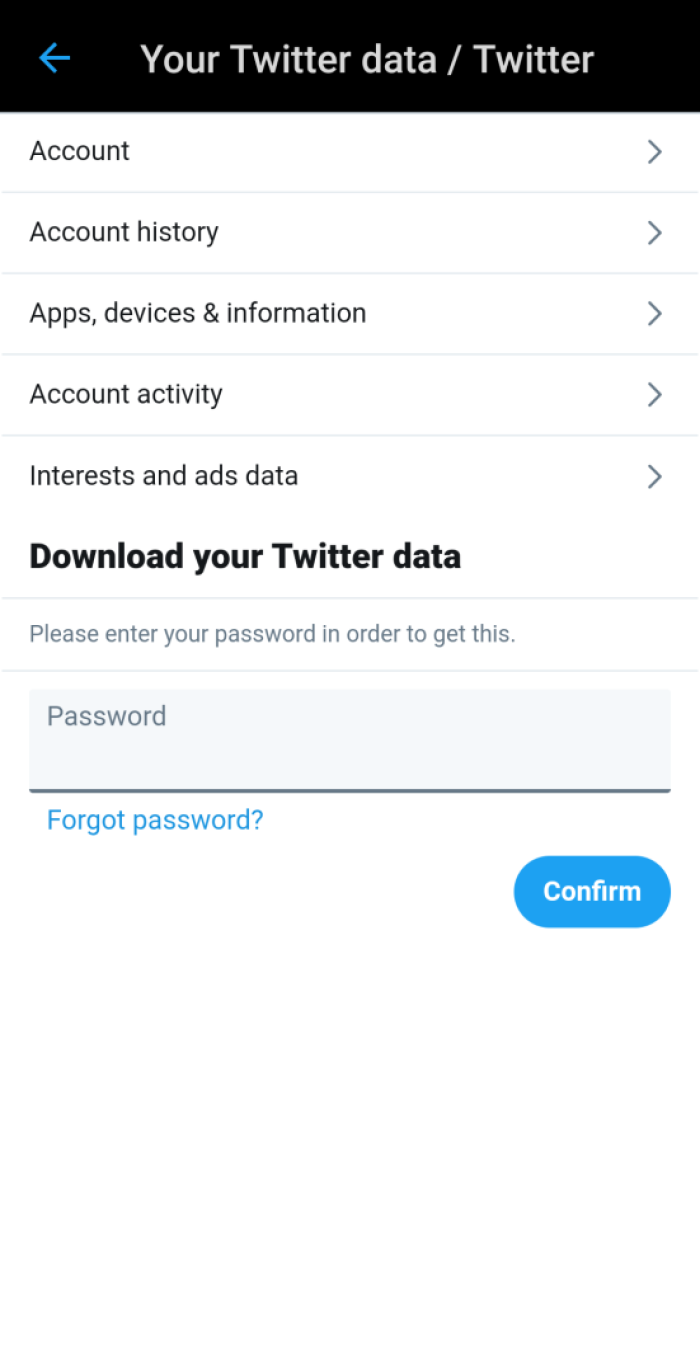Click the Confirm button
The image size is (700, 1372).
(592, 891)
